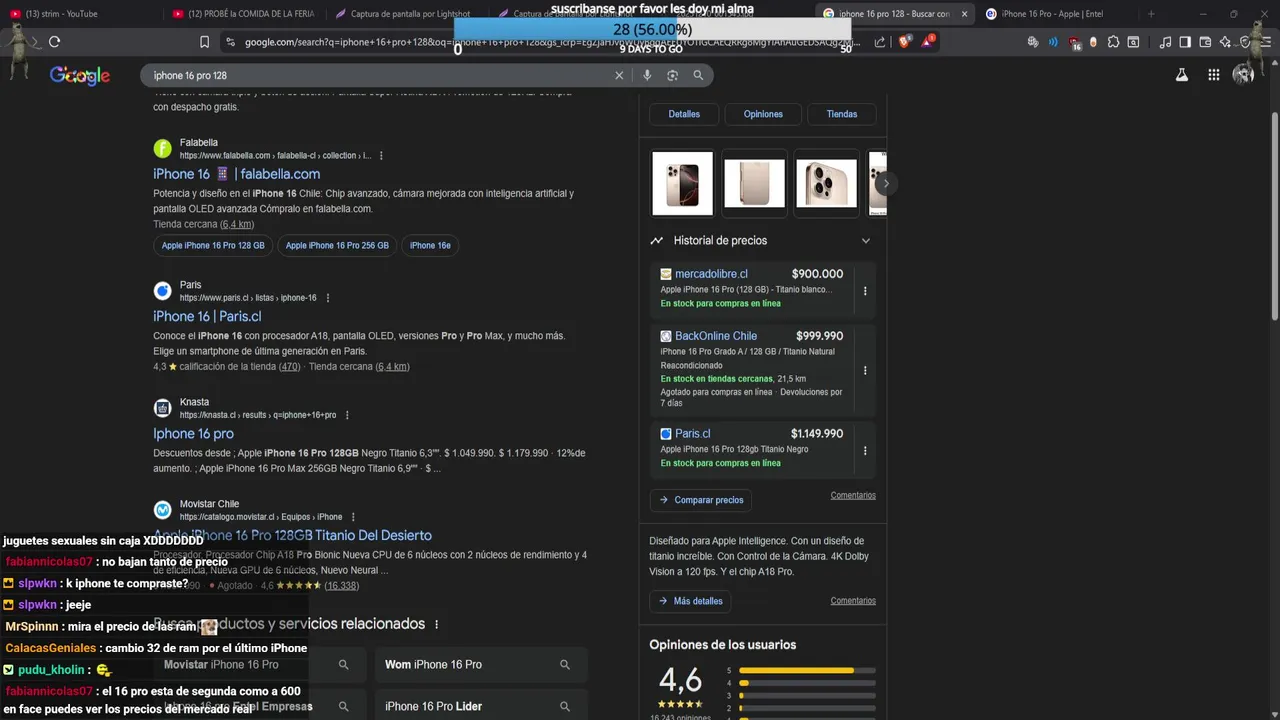Image resolution: width=1280 pixels, height=720 pixels.
Task: Click the 'Más detalles' button
Action: pos(690,601)
